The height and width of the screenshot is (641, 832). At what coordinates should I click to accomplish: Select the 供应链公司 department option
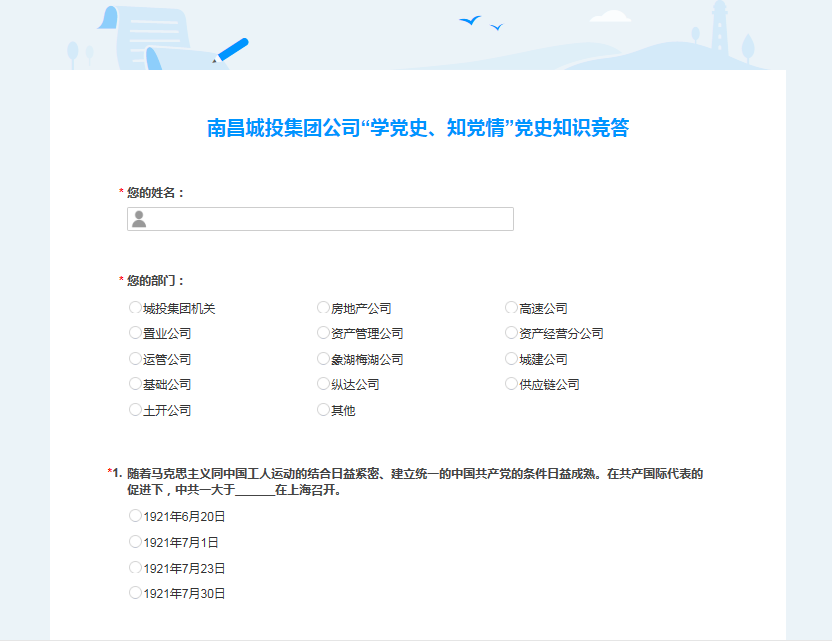coord(510,384)
